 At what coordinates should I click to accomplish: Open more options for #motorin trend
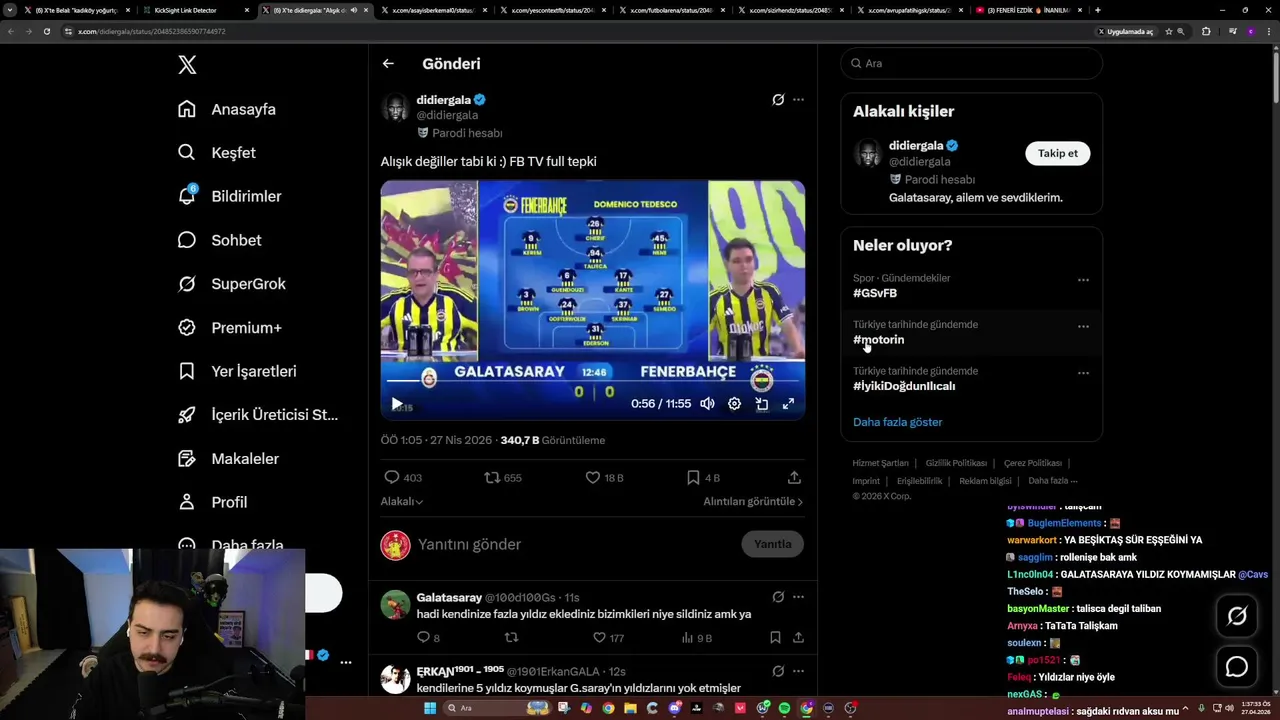pyautogui.click(x=1083, y=326)
